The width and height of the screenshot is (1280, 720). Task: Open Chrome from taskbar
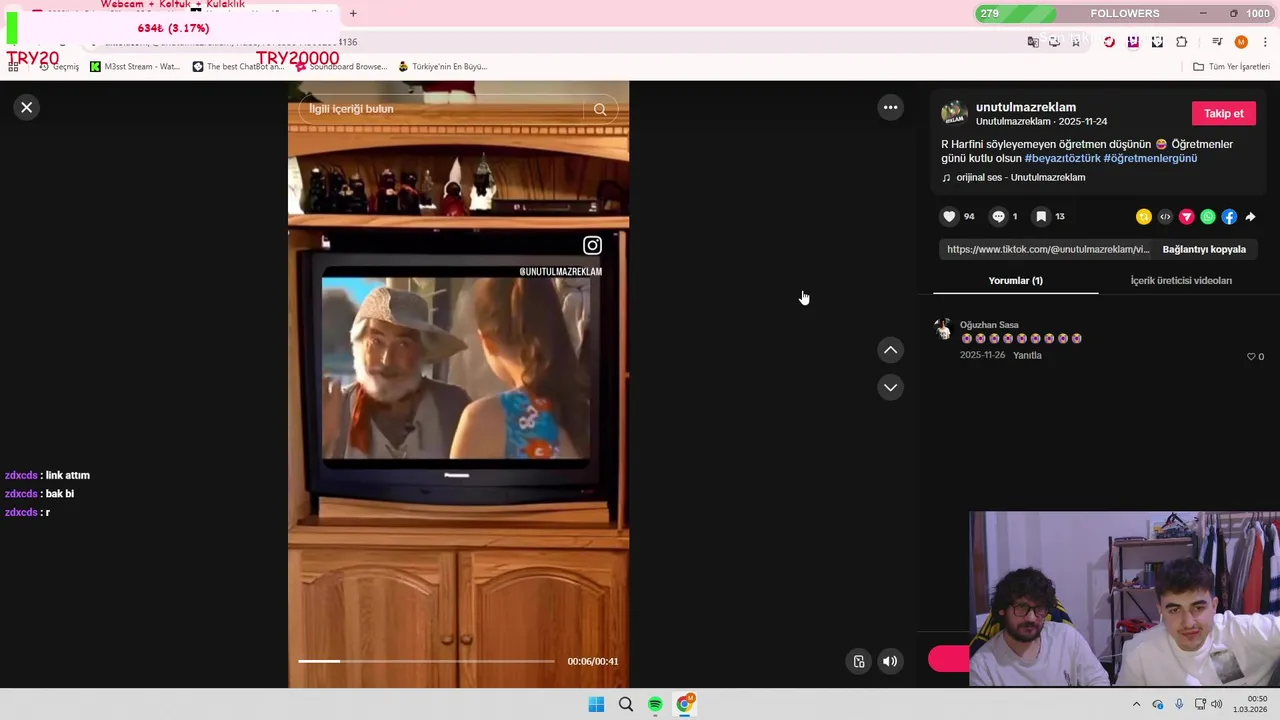click(x=685, y=704)
